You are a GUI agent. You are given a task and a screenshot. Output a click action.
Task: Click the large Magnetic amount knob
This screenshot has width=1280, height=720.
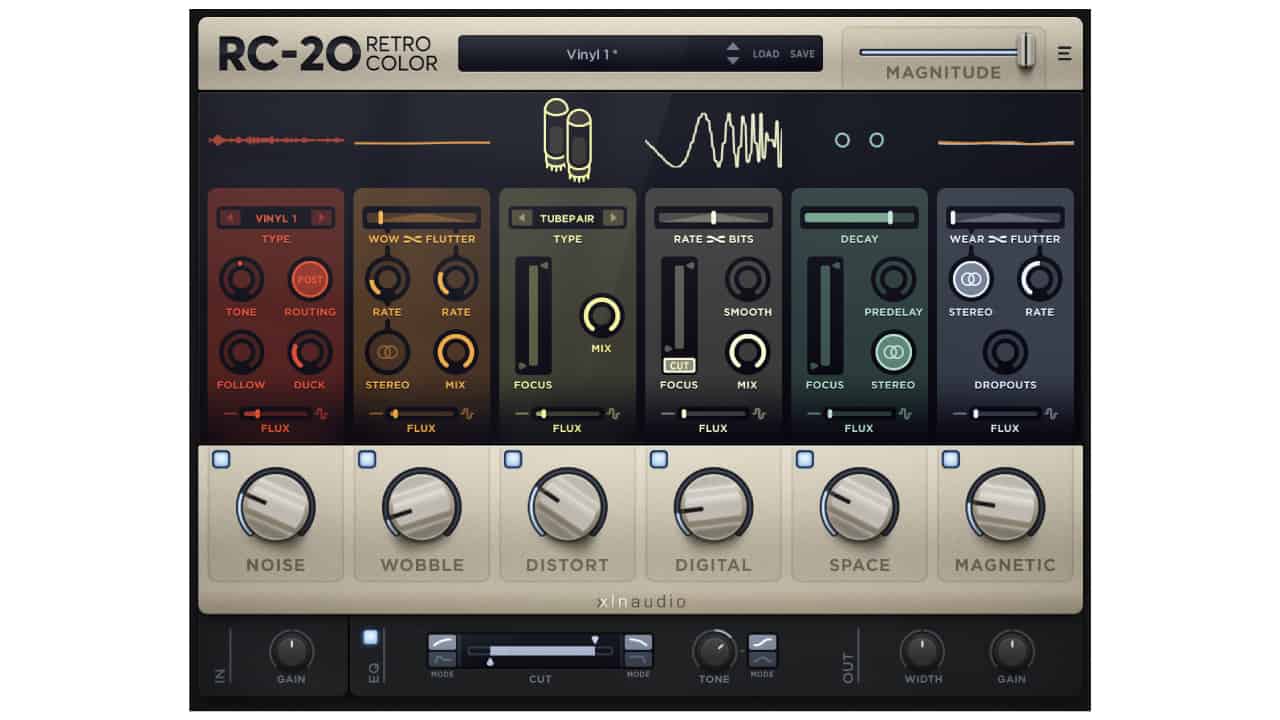(x=1005, y=505)
